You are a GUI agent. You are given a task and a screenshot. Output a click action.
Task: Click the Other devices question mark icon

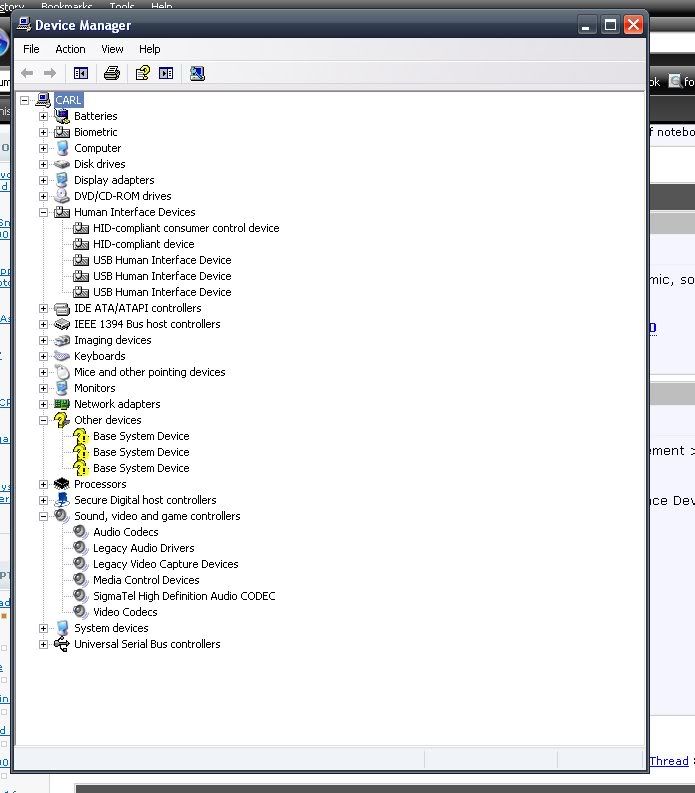coord(62,420)
